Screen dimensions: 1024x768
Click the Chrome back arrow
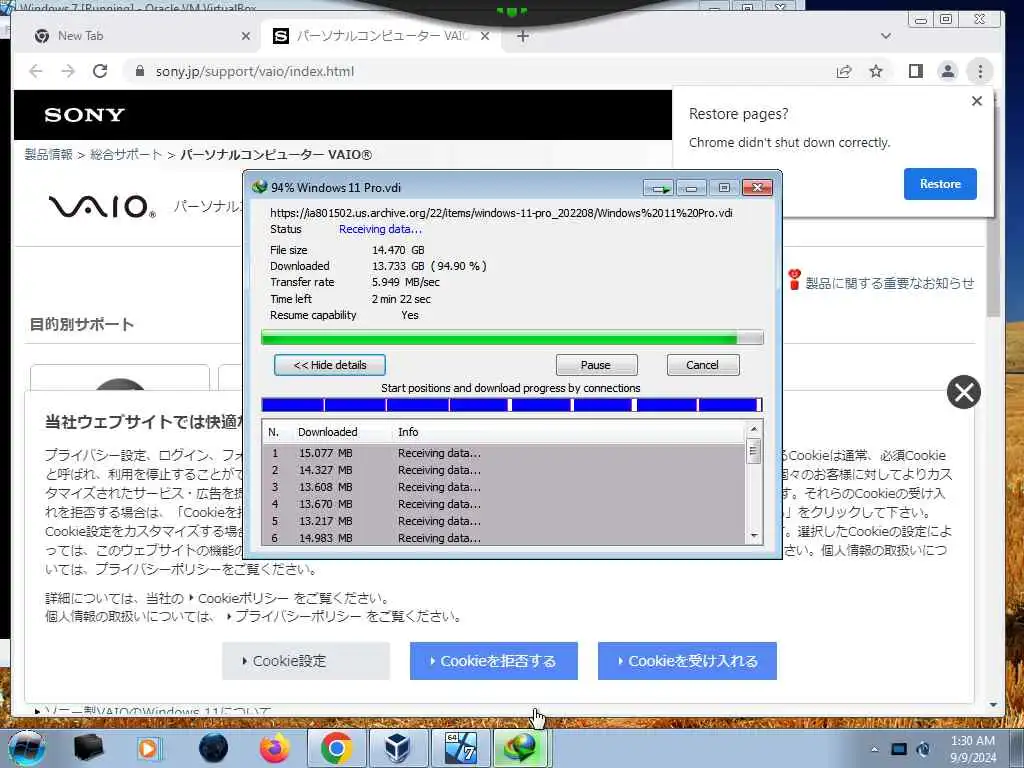(36, 71)
